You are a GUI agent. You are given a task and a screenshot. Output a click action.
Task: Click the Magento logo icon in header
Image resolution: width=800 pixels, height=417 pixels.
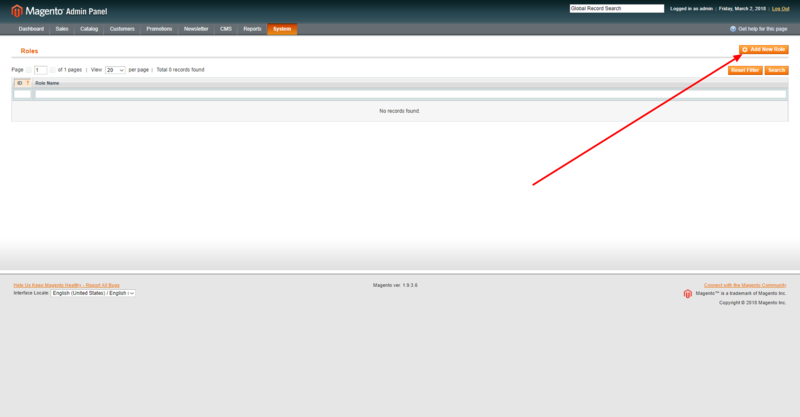click(x=17, y=11)
